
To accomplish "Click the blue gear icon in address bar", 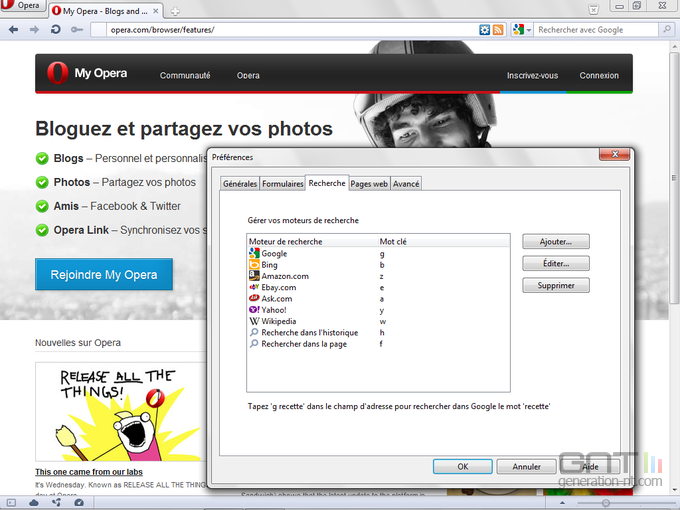I will tap(484, 29).
